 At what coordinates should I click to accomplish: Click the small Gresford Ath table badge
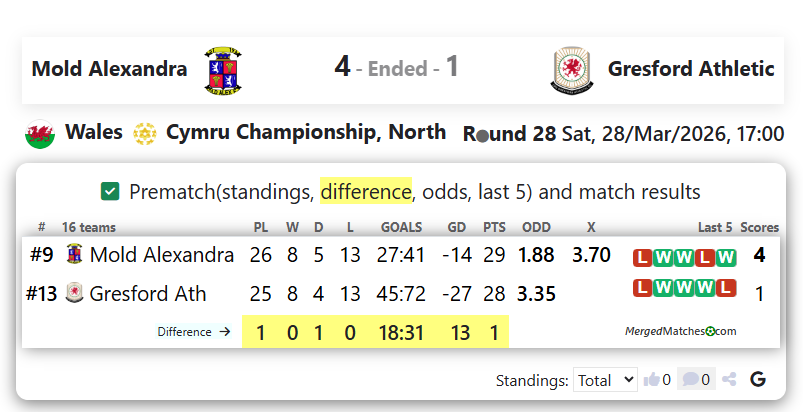tap(73, 293)
